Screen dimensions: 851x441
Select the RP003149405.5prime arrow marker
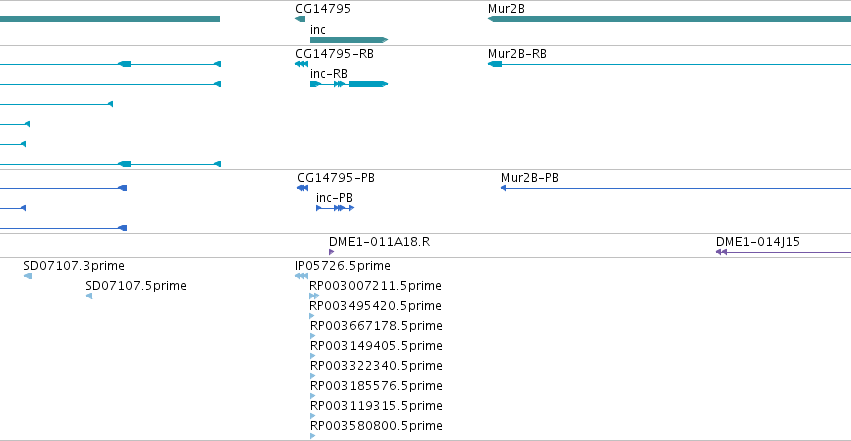click(313, 356)
